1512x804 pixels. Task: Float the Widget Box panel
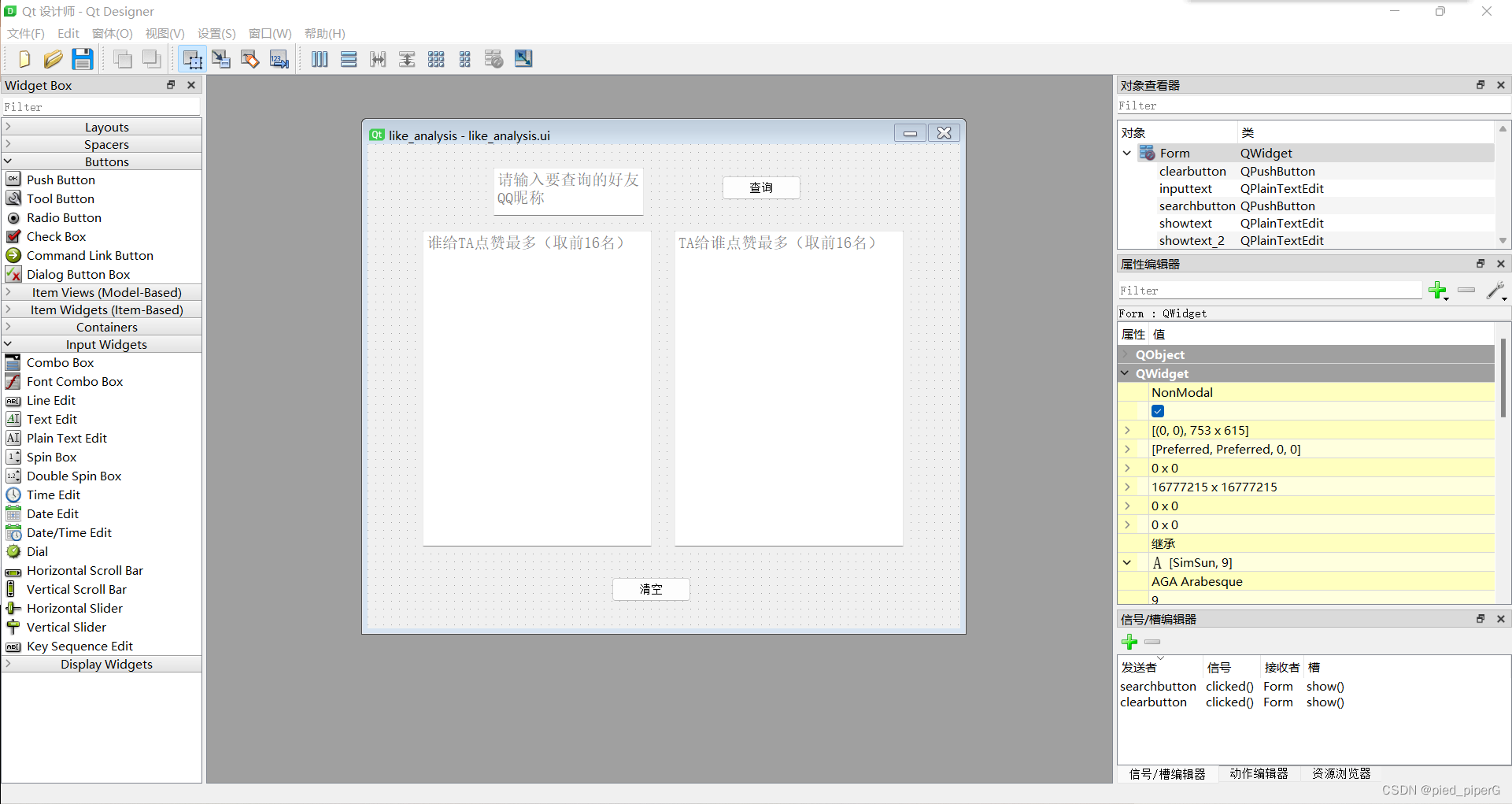coord(171,85)
